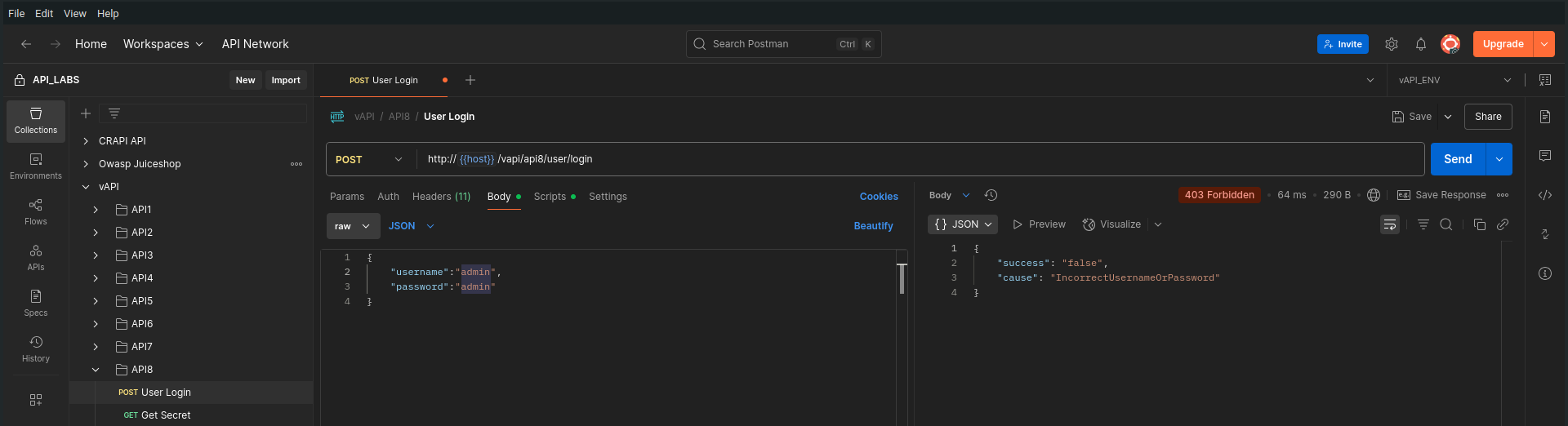Open a new request tab with plus
Image resolution: width=1568 pixels, height=426 pixels.
(x=470, y=80)
